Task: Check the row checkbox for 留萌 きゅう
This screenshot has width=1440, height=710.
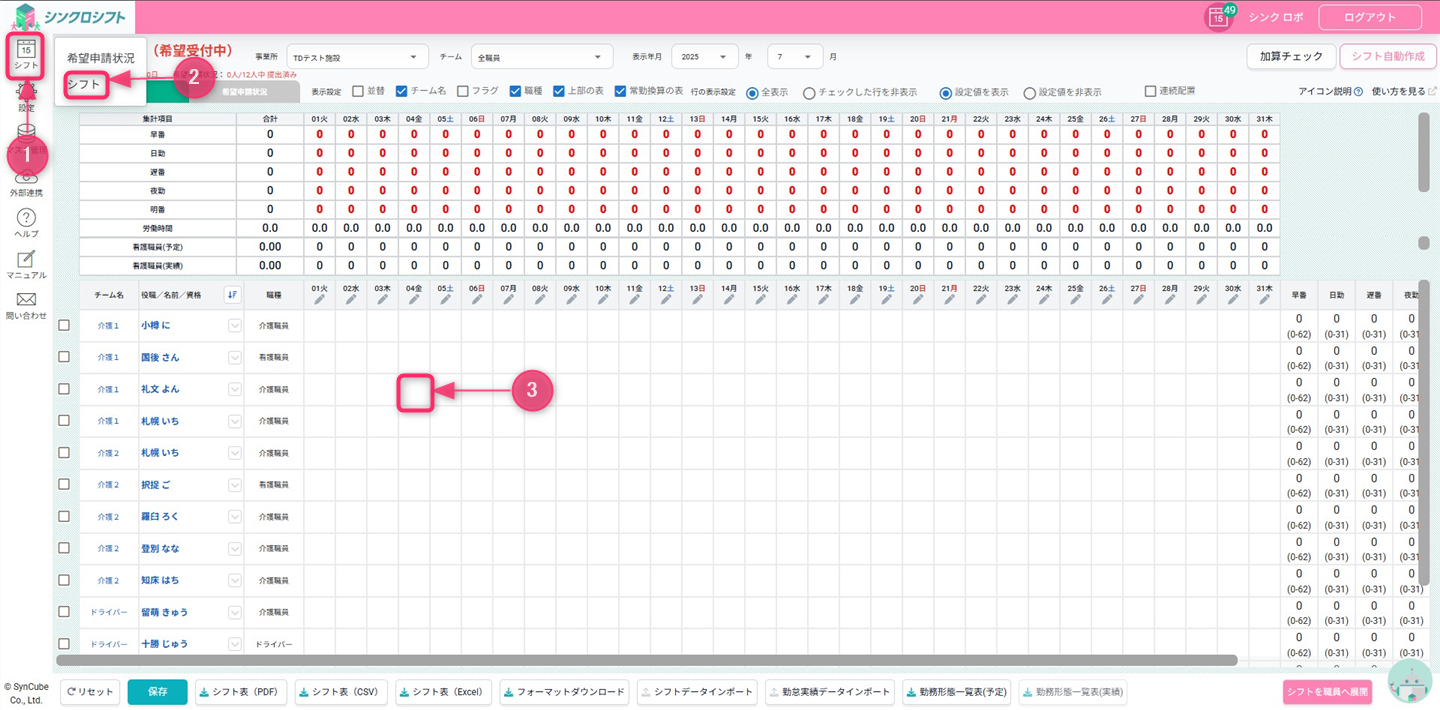Action: pos(64,612)
